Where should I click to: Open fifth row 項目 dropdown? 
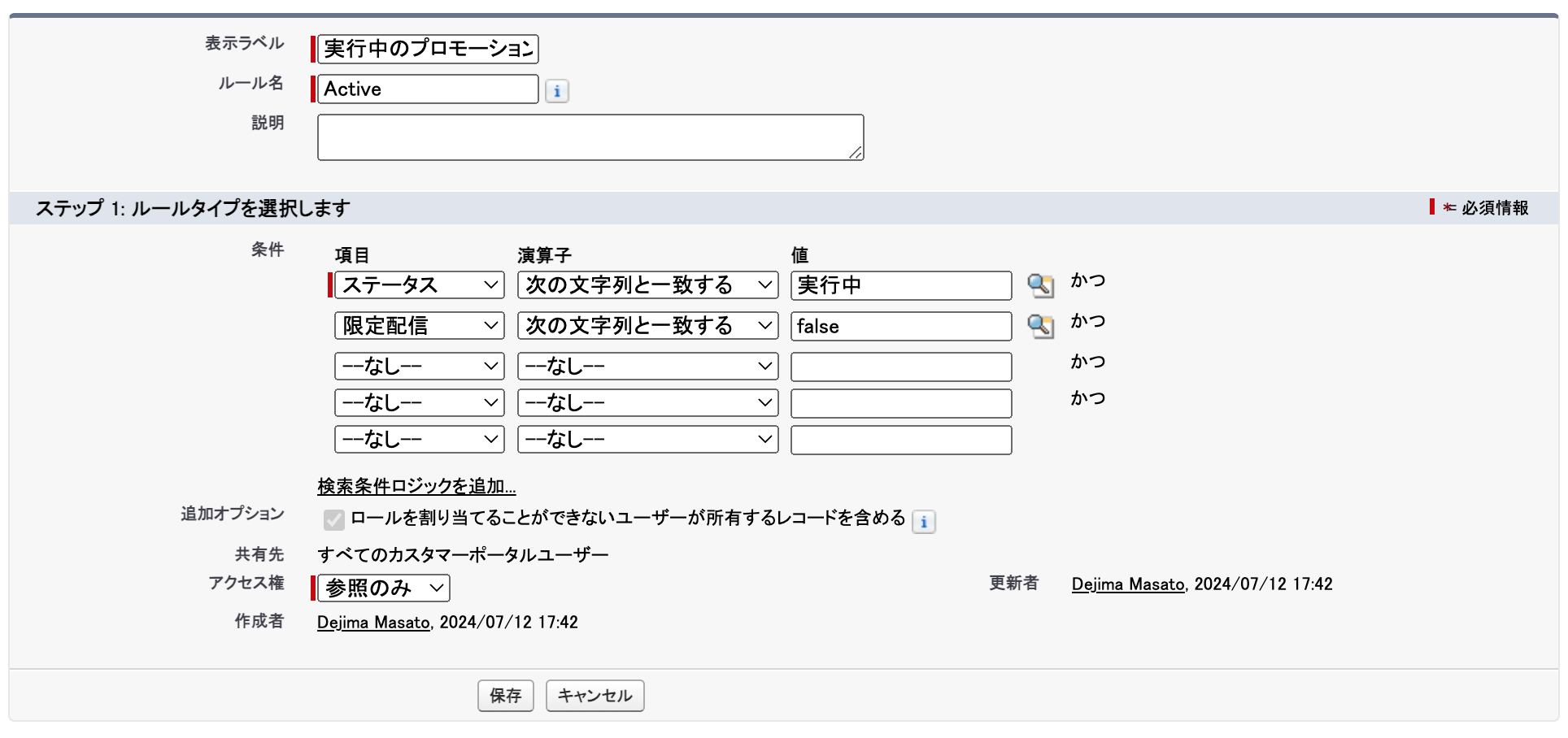coord(420,440)
